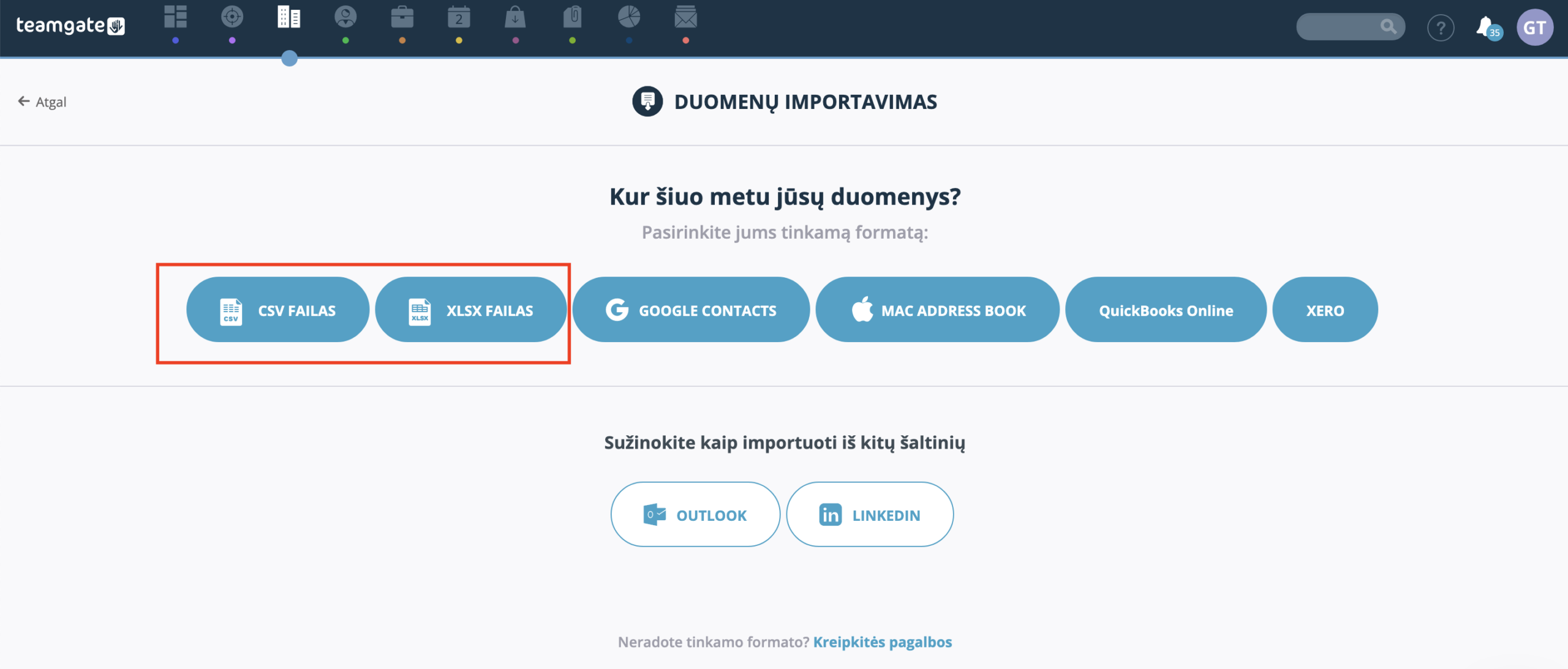The width and height of the screenshot is (1568, 669).
Task: Go back with the Atgal link
Action: (x=42, y=102)
